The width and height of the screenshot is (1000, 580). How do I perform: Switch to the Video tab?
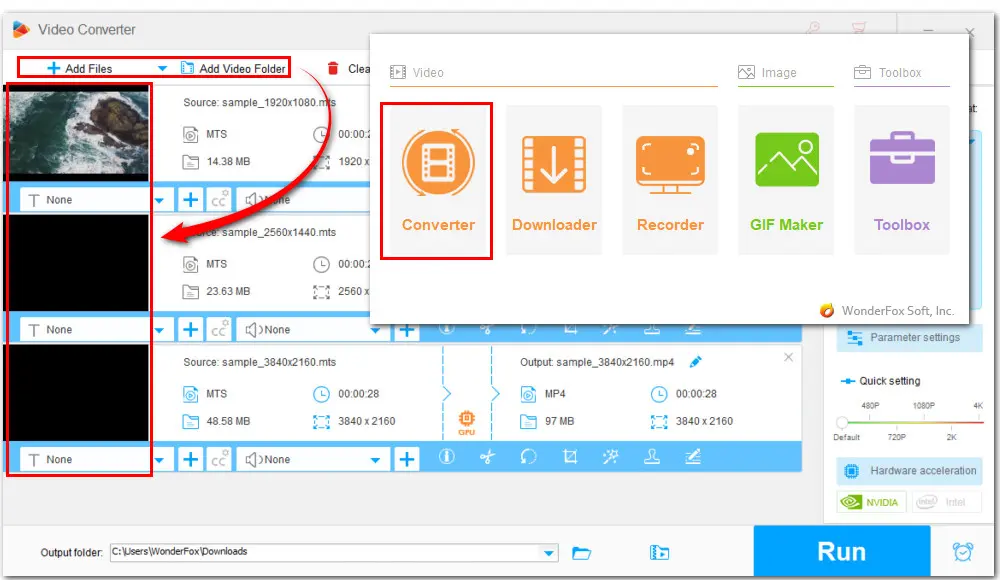click(417, 73)
